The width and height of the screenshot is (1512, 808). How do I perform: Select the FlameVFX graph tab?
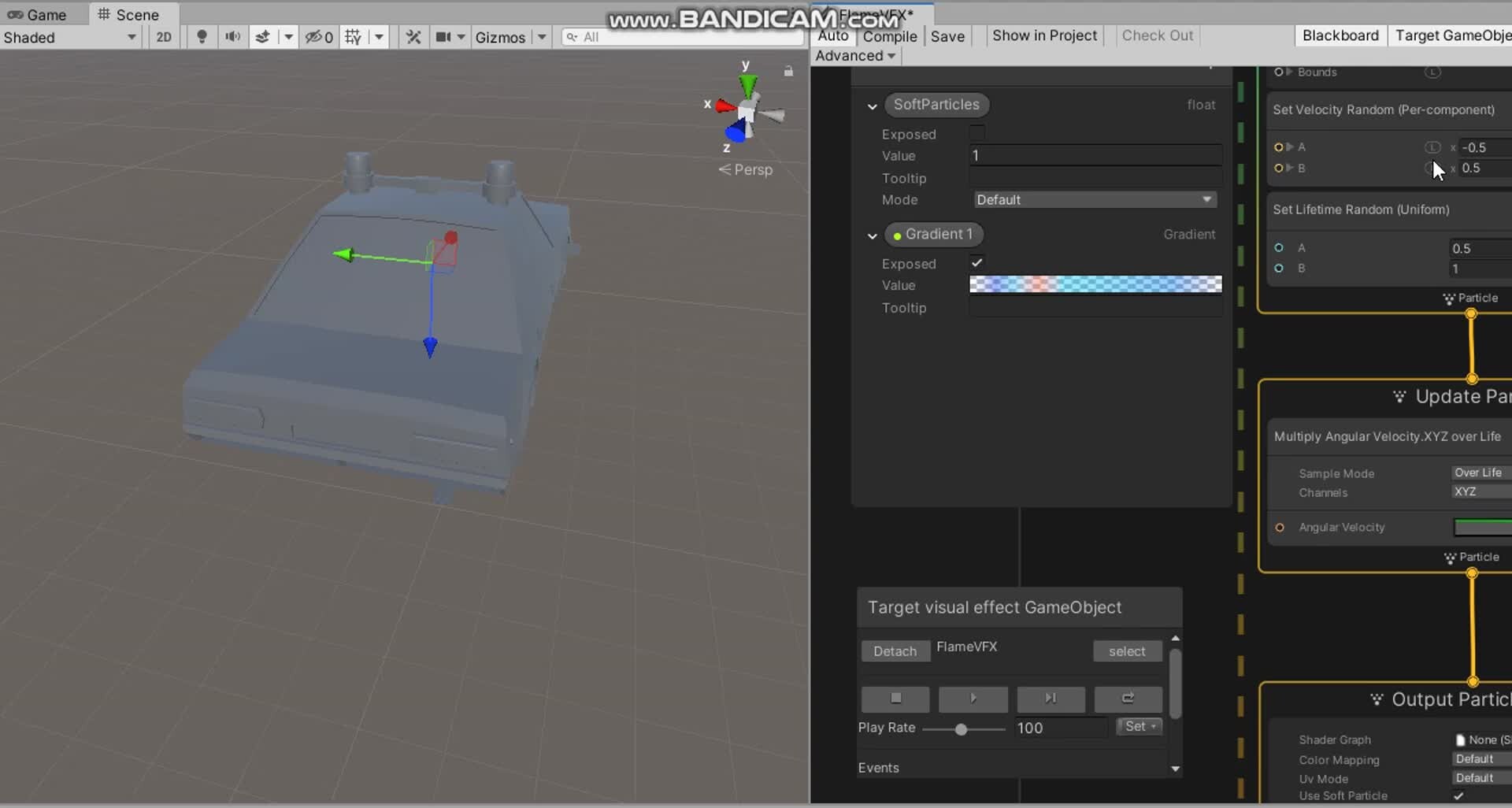[x=874, y=14]
